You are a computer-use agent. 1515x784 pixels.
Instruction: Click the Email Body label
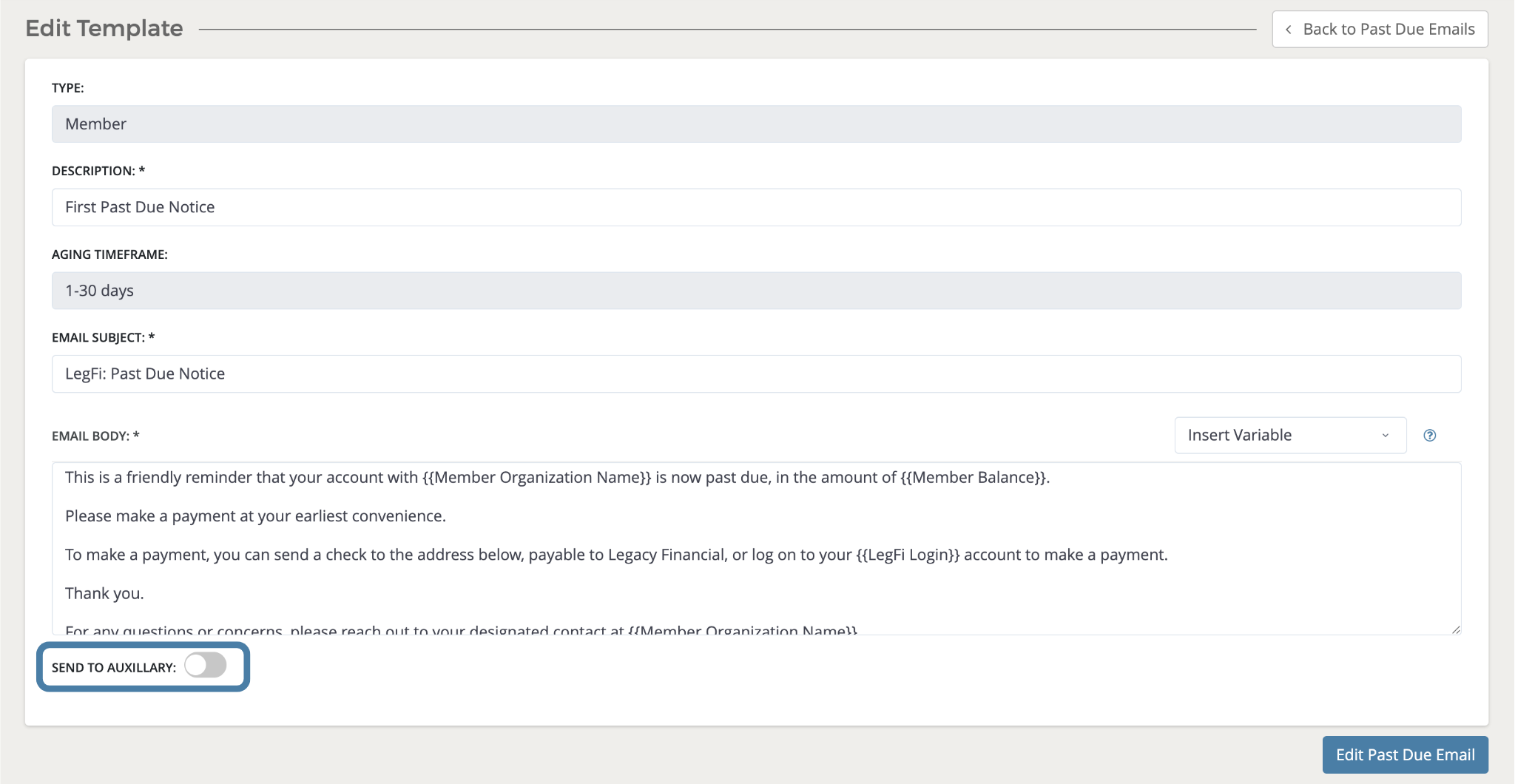95,436
